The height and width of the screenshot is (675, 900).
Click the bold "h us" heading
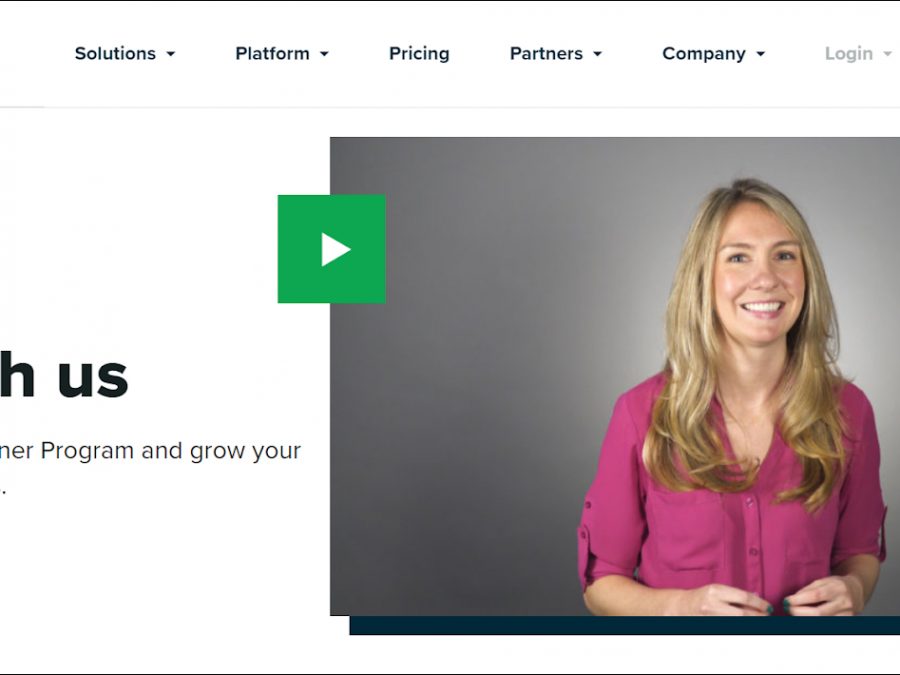click(x=64, y=376)
